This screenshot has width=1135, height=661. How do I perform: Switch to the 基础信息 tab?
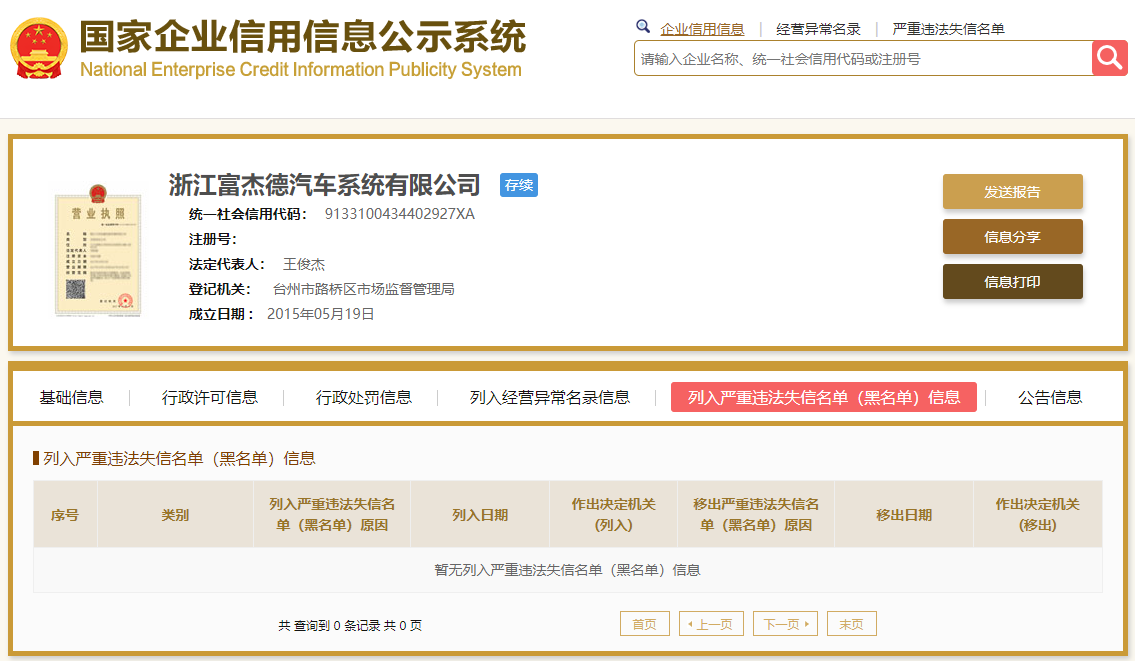pyautogui.click(x=71, y=397)
